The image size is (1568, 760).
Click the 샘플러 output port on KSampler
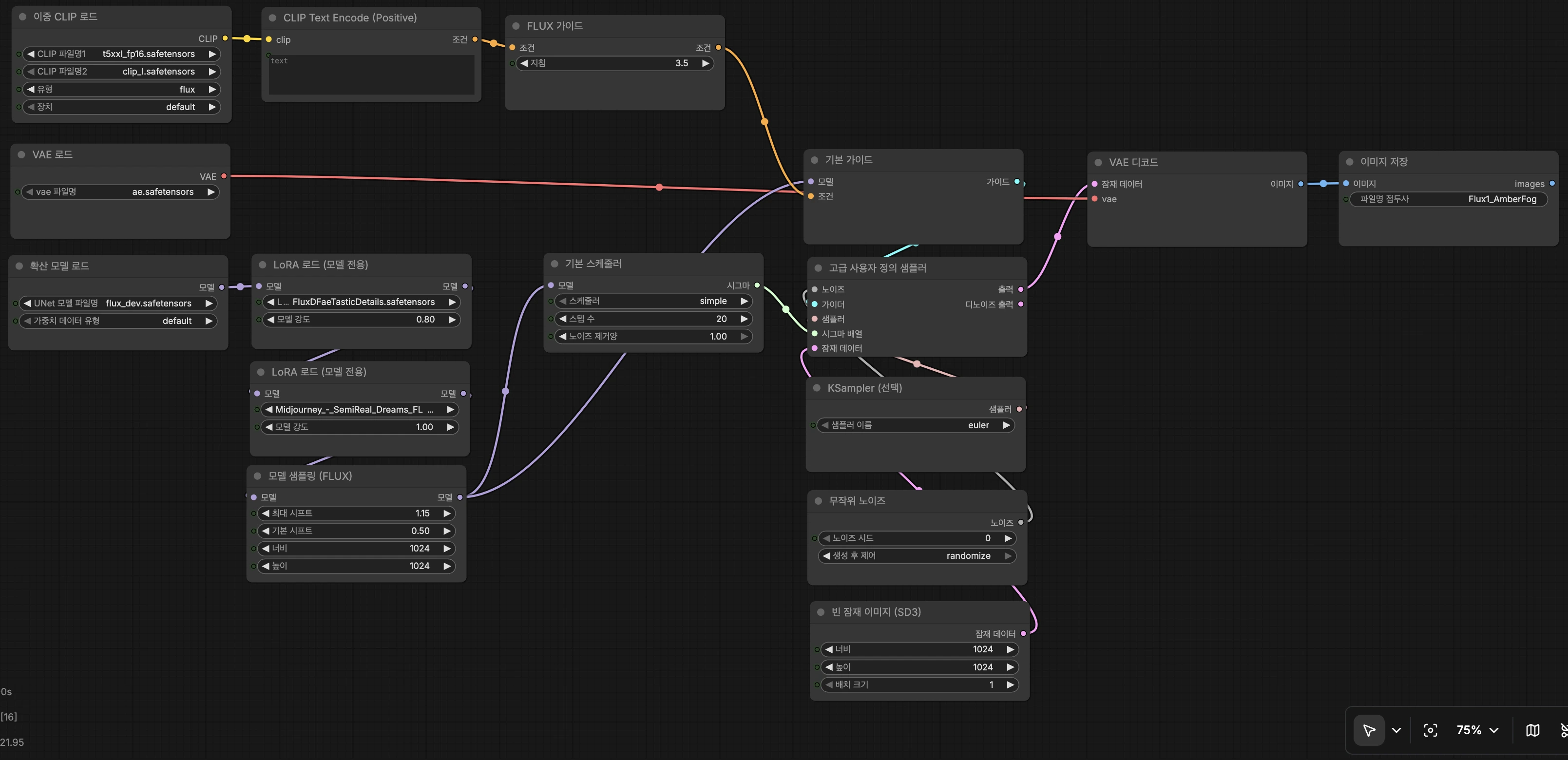[x=1019, y=410]
